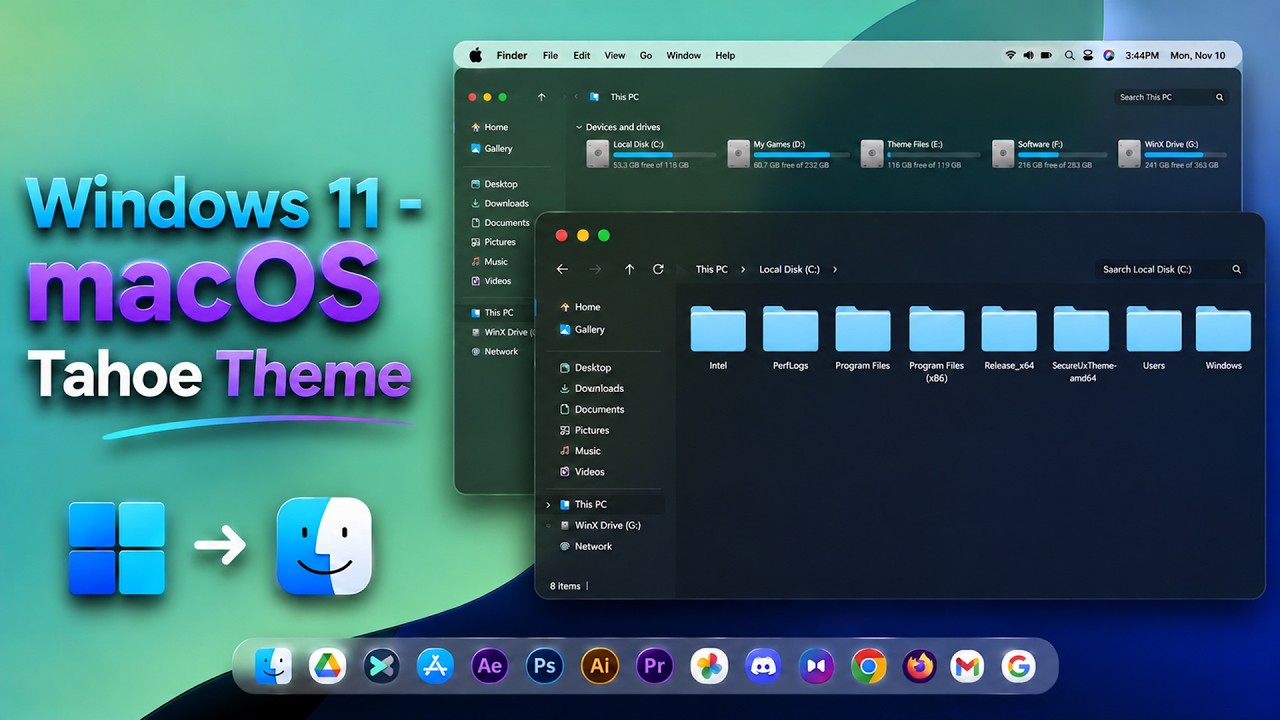1280x720 pixels.
Task: Click the battery icon in menu bar
Action: tap(1046, 55)
